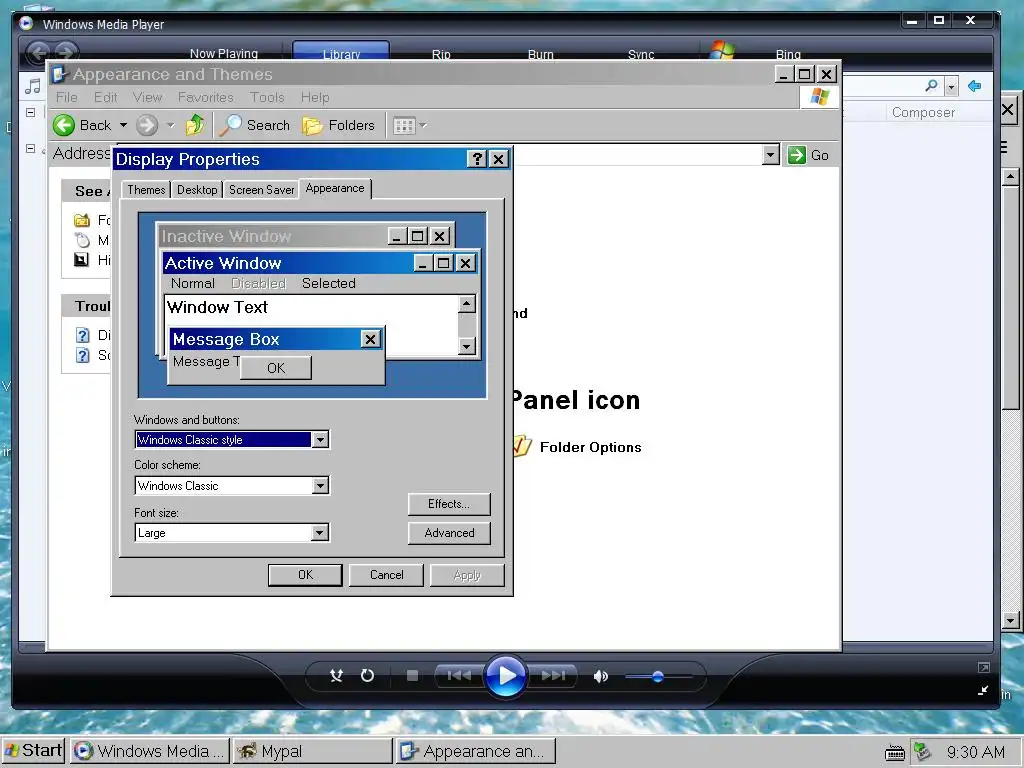The image size is (1024, 768).
Task: Click the Appearance an... taskbar button
Action: [475, 752]
